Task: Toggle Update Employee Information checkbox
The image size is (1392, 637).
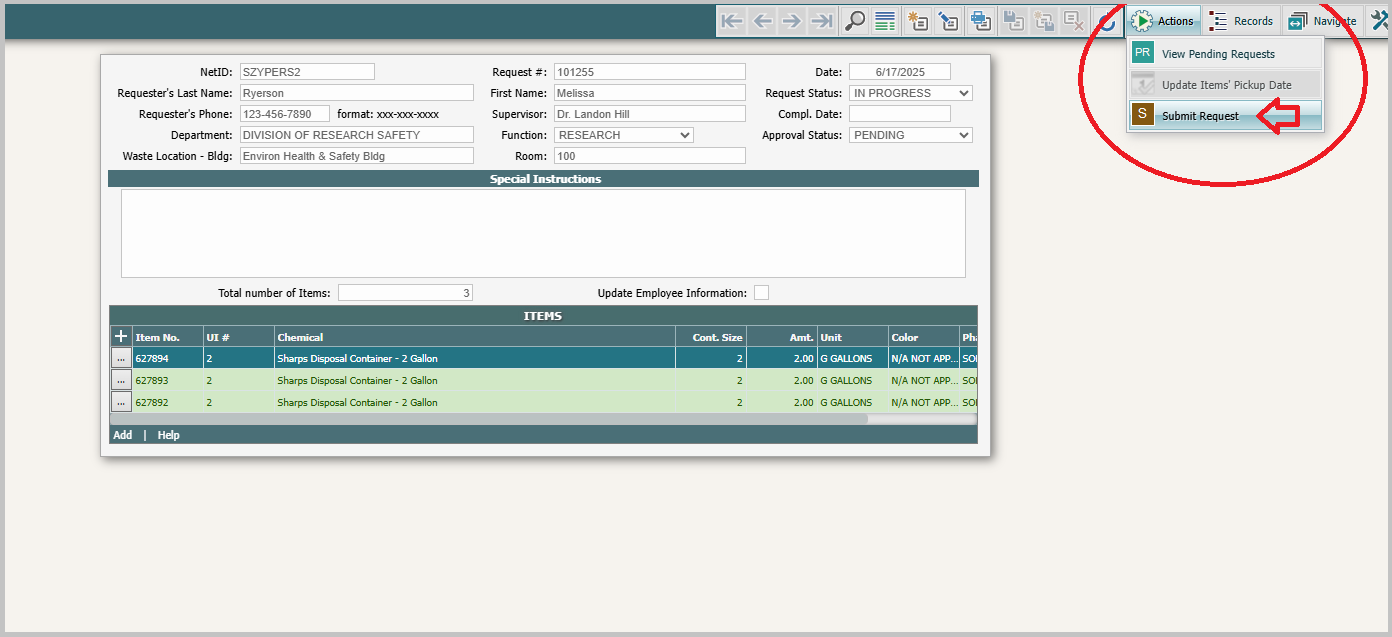Action: coord(762,293)
